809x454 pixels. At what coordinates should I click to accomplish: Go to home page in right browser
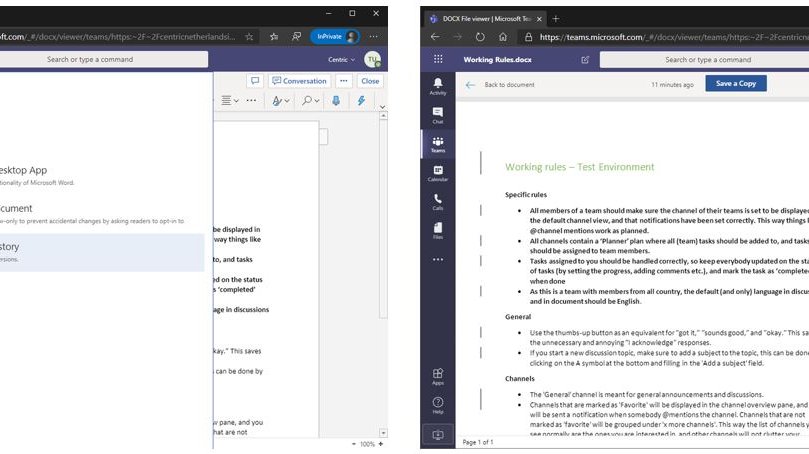tap(503, 37)
